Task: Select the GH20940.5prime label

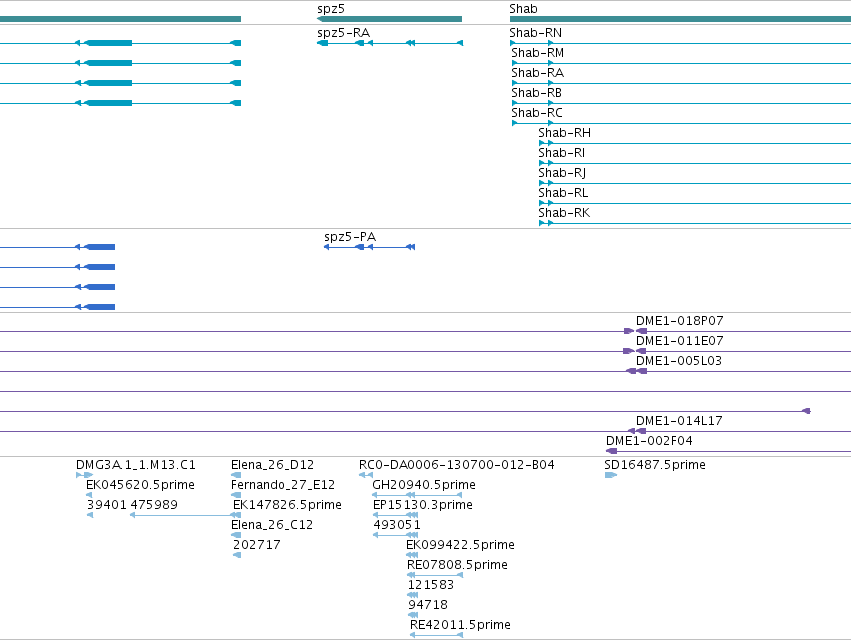Action: point(424,485)
